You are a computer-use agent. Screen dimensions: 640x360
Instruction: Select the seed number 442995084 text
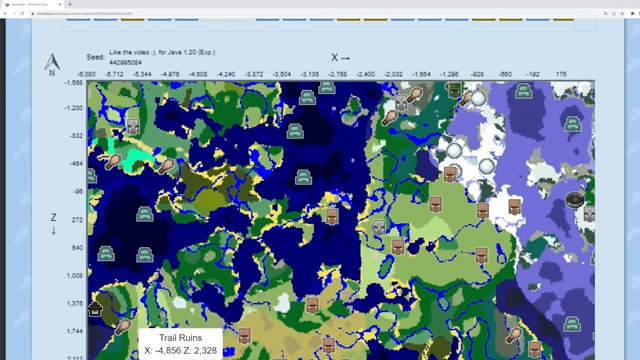(x=125, y=62)
